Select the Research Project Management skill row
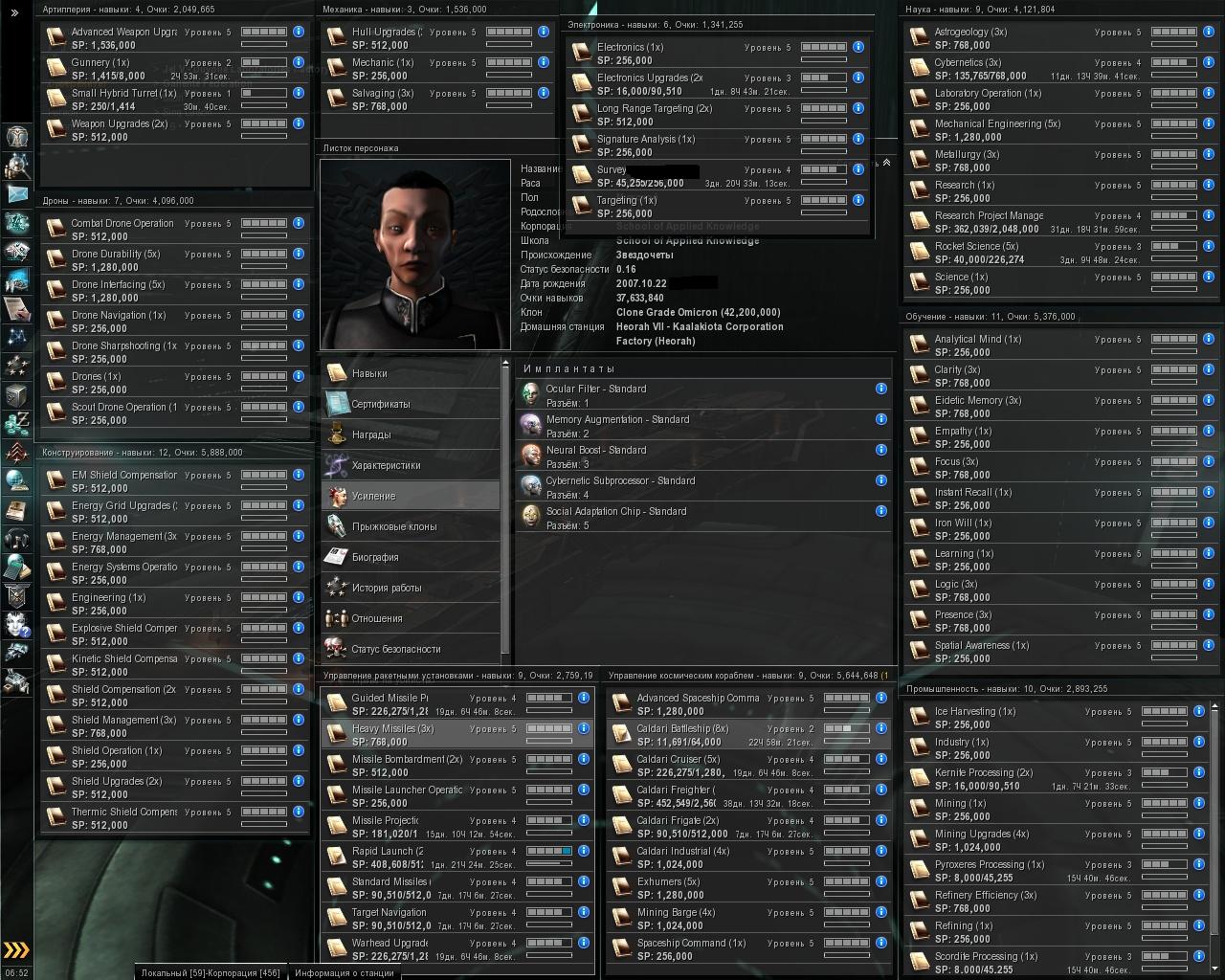This screenshot has width=1225, height=980. (1061, 222)
